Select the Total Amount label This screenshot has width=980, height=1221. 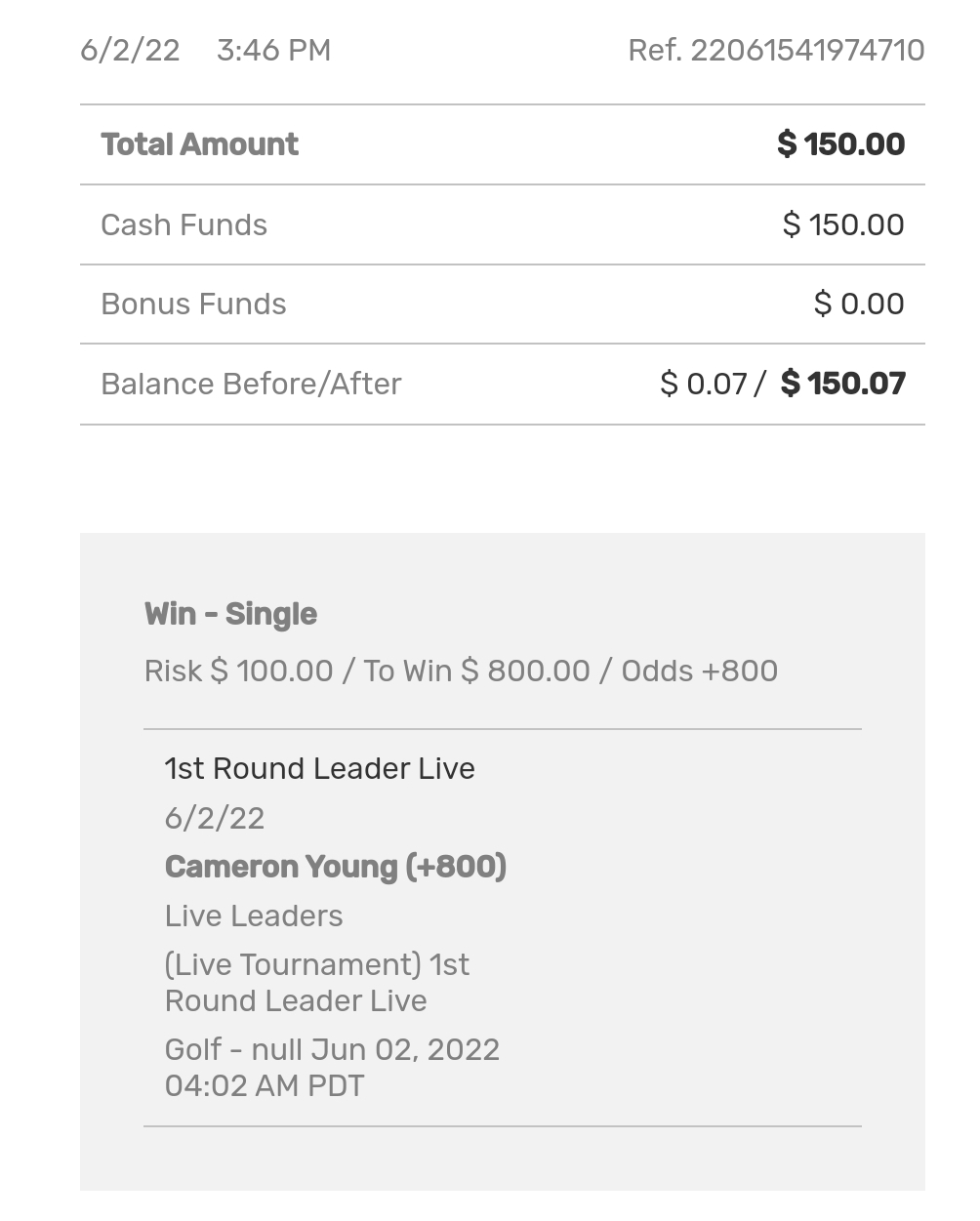click(x=199, y=144)
